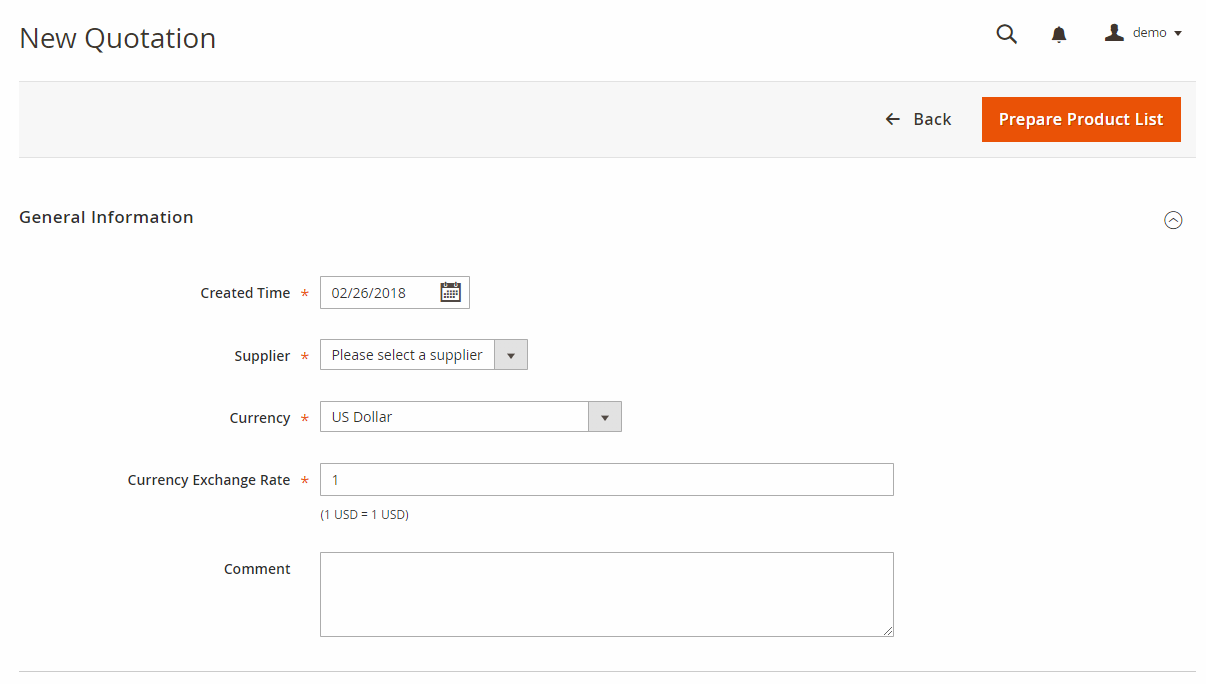Click the New Quotation page title
Screen dimensions: 1206x684
click(118, 38)
